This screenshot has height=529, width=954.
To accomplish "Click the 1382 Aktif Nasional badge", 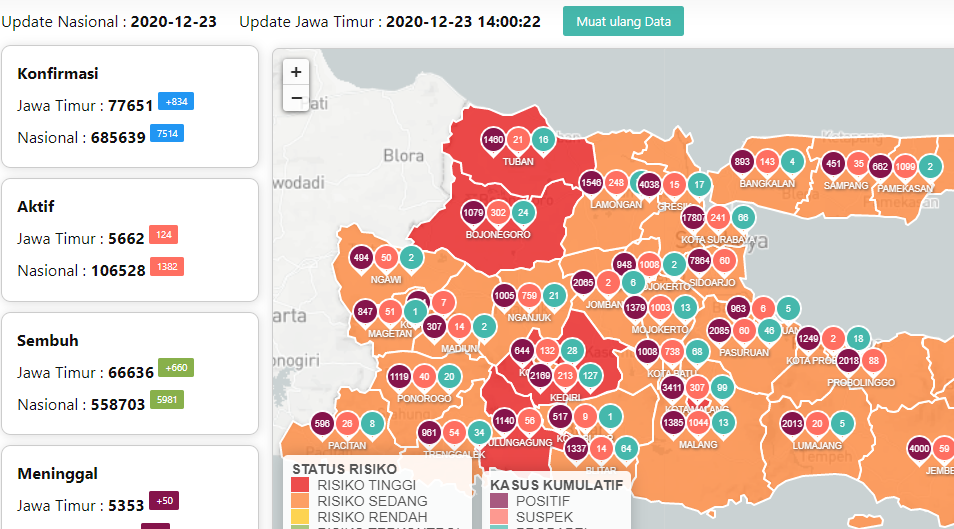I will point(167,267).
